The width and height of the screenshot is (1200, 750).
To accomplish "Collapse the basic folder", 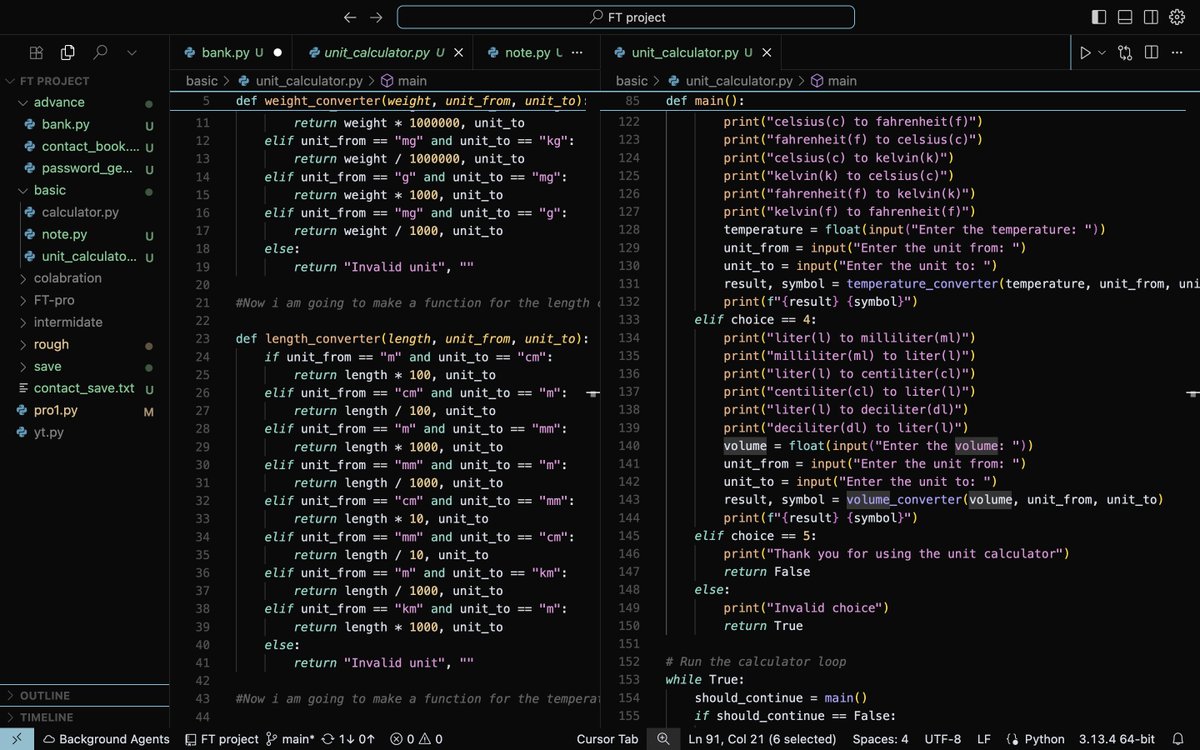I will (x=85, y=190).
